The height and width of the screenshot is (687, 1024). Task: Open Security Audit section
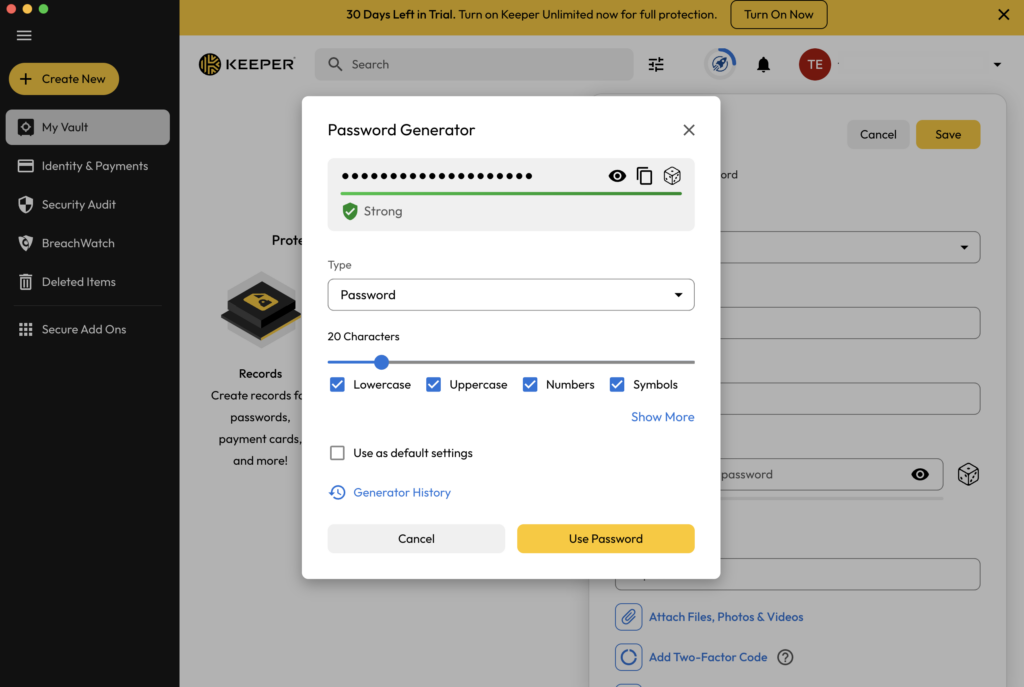(88, 204)
